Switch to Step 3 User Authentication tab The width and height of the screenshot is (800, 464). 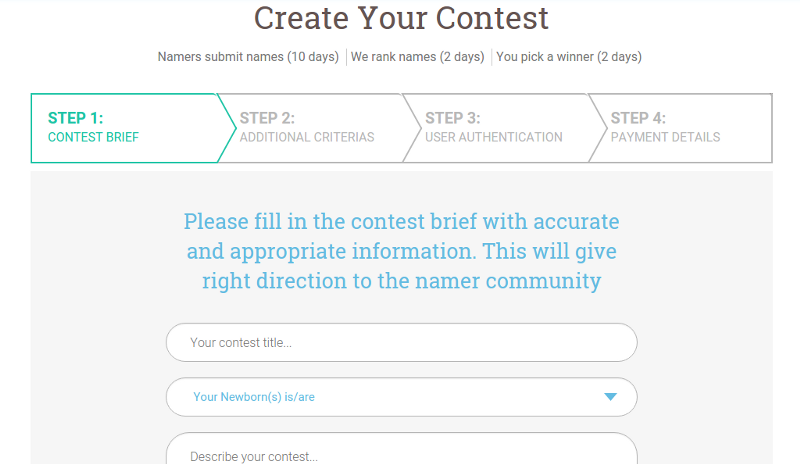pos(496,128)
